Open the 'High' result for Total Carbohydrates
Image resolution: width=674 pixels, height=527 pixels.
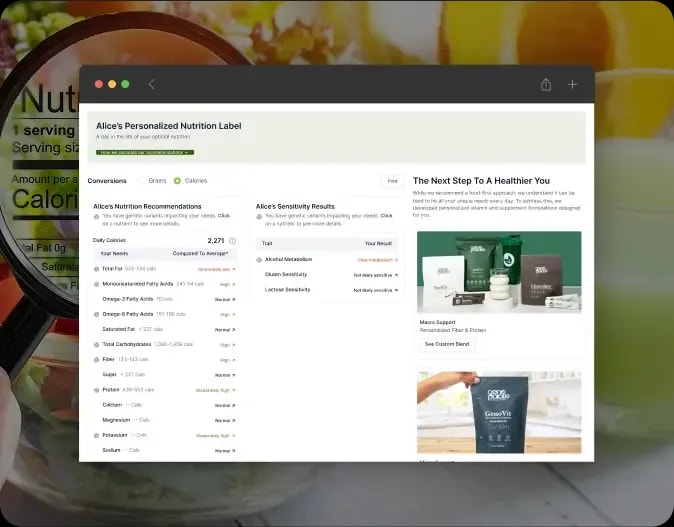[x=227, y=345]
